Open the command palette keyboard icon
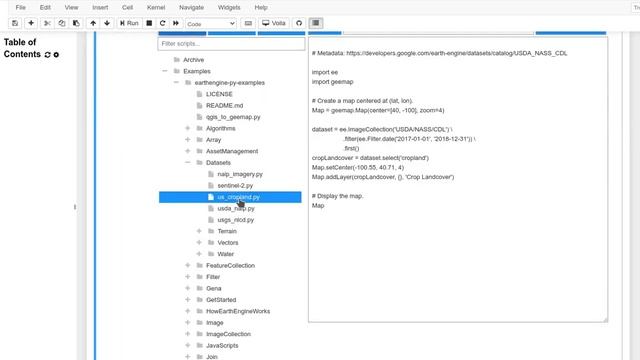This screenshot has height=360, width=640. [x=248, y=23]
